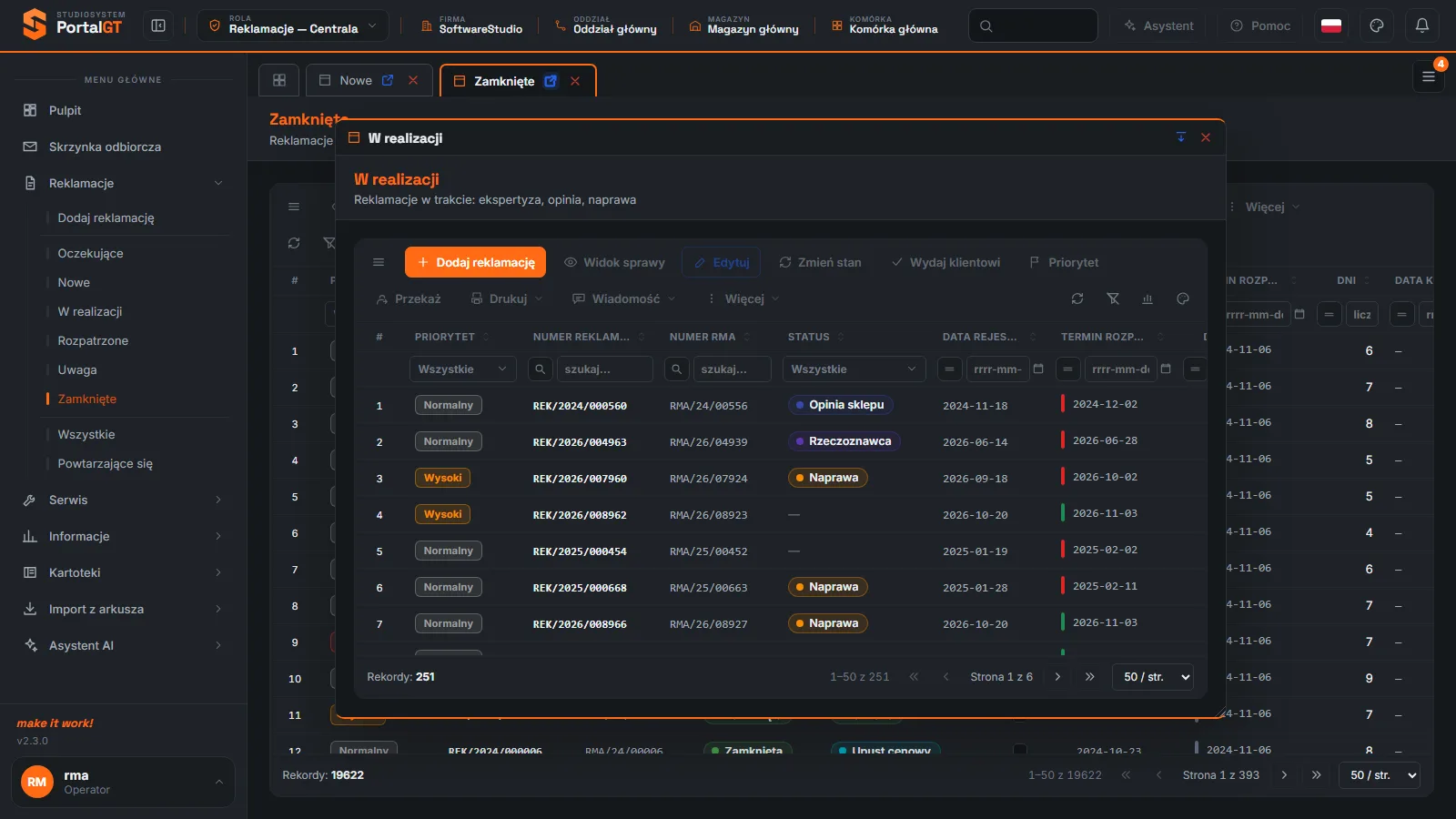Open Skrzynka odbiorcza menu item
1456x819 pixels.
tap(123, 147)
